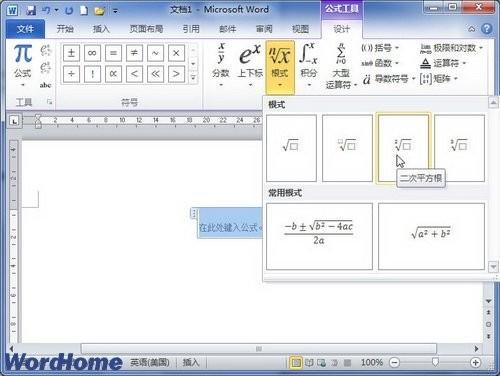Switch to the 插入 (Insert) tab
The height and width of the screenshot is (376, 500).
click(x=101, y=29)
